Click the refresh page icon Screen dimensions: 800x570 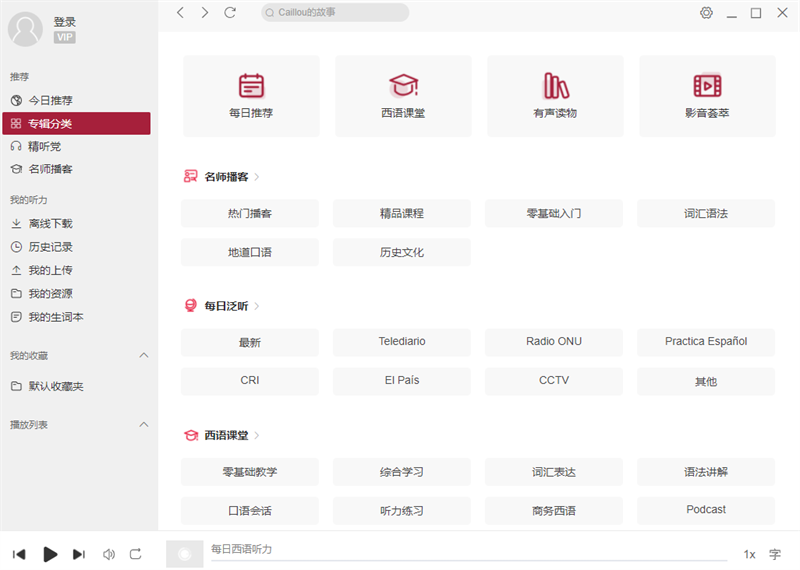tap(230, 13)
